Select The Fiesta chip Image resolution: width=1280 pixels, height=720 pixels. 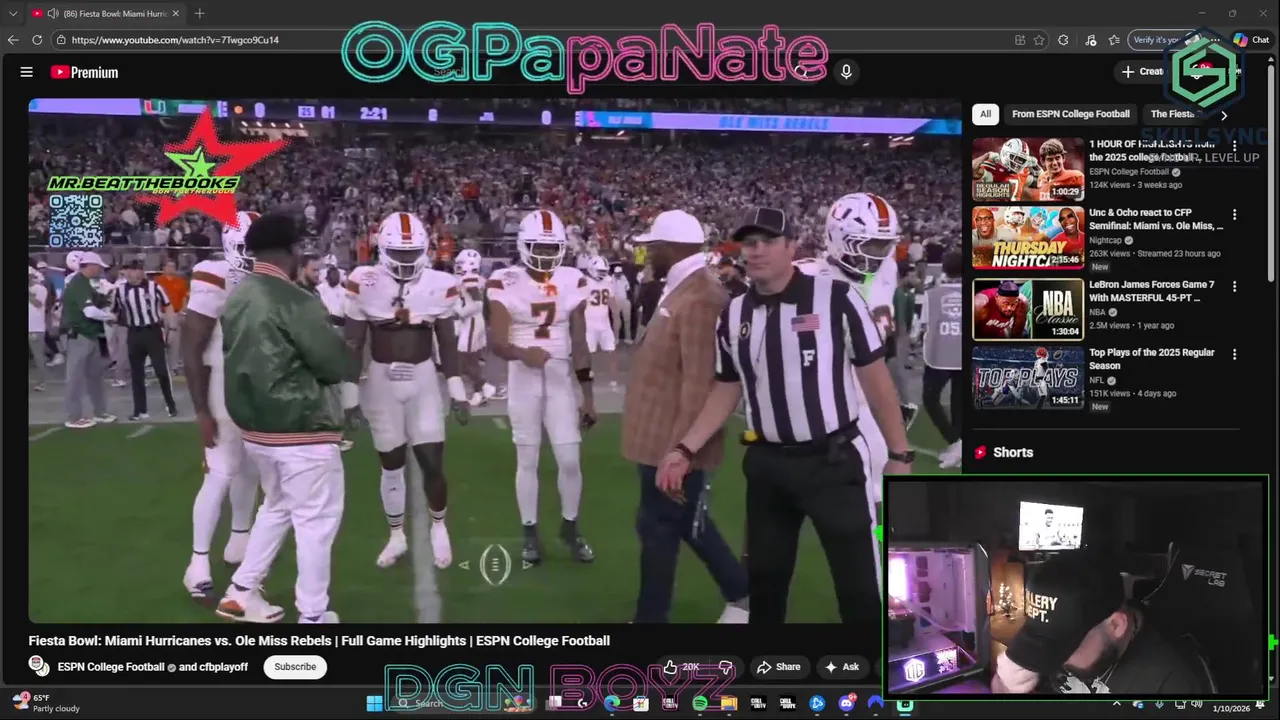[x=1175, y=114]
